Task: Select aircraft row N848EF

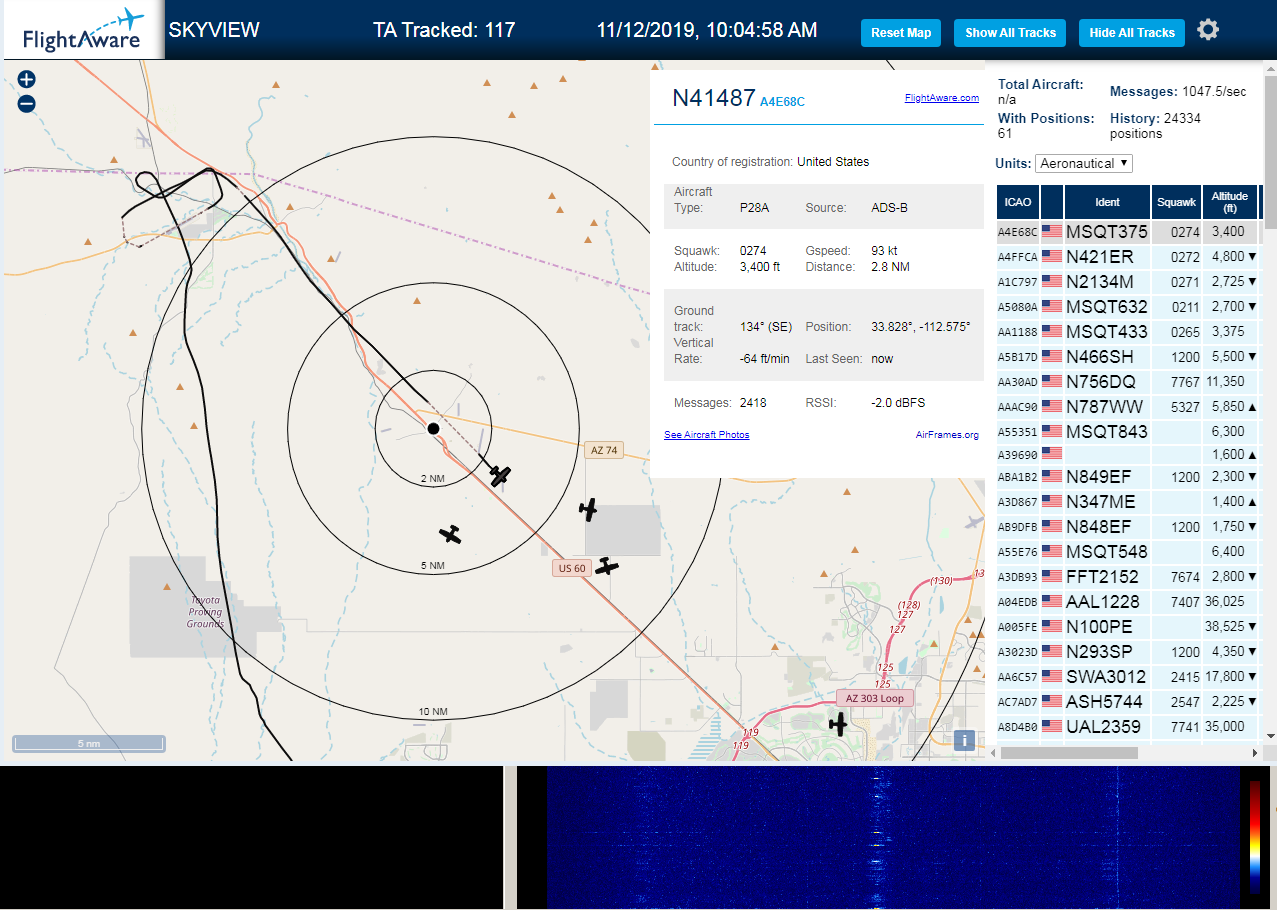Action: click(x=1128, y=526)
